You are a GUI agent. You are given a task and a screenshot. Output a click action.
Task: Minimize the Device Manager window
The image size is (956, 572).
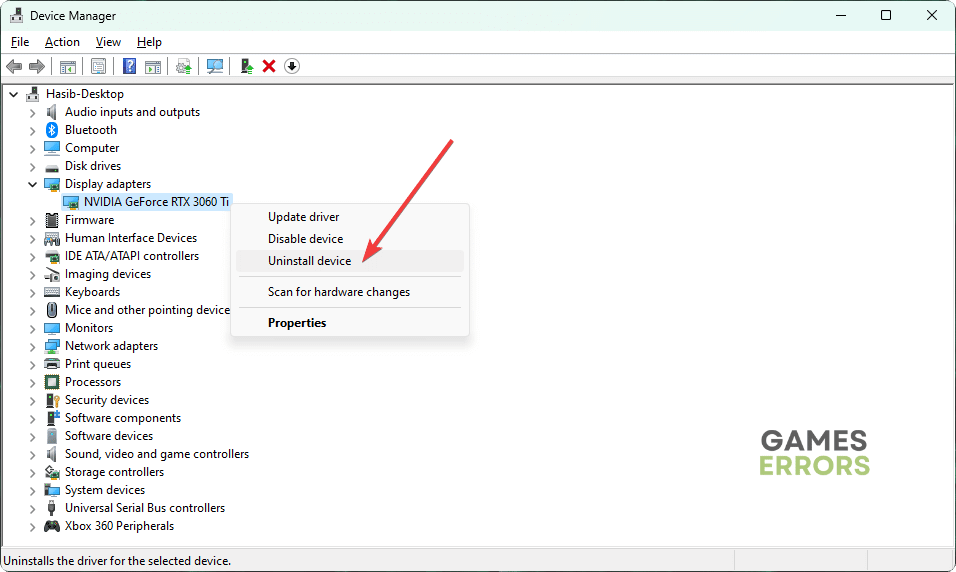click(x=841, y=15)
